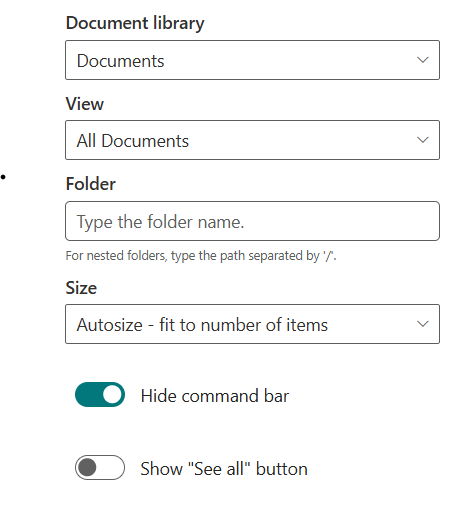The width and height of the screenshot is (453, 510).
Task: Click the 'For nested folders' hint text
Action: tap(201, 256)
